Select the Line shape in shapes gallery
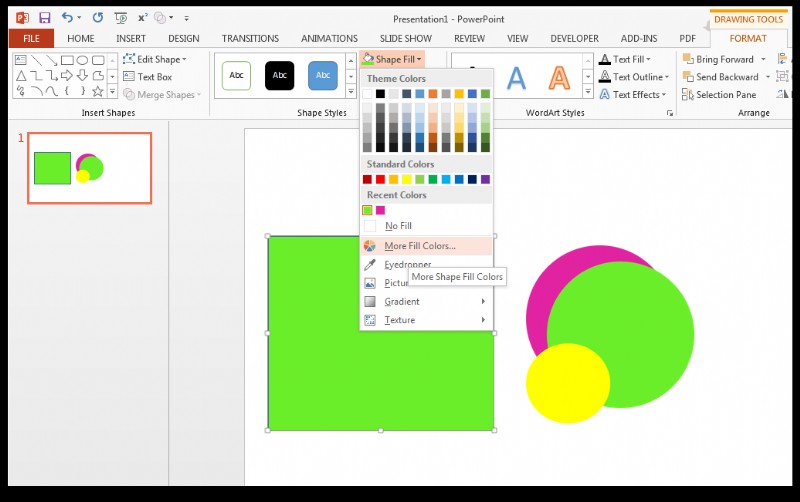The height and width of the screenshot is (502, 800). click(x=36, y=60)
